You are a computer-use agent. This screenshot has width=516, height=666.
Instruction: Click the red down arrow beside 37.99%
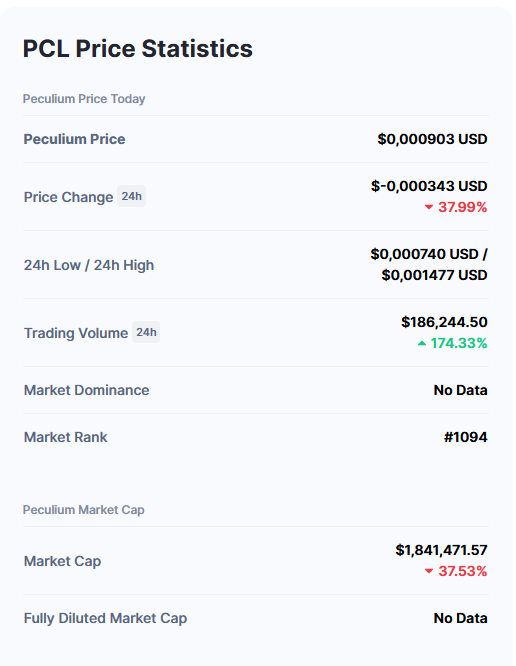[x=429, y=207]
